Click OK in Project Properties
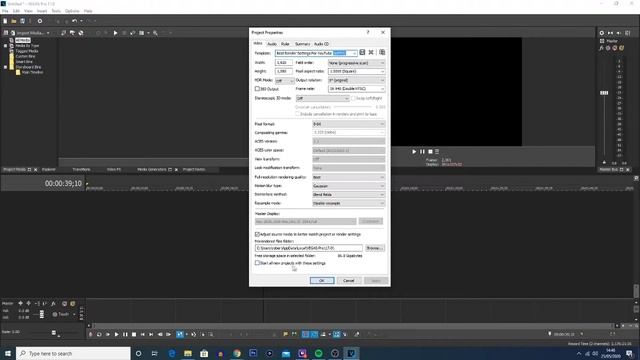Viewport: 640px width, 360px height. 322,280
